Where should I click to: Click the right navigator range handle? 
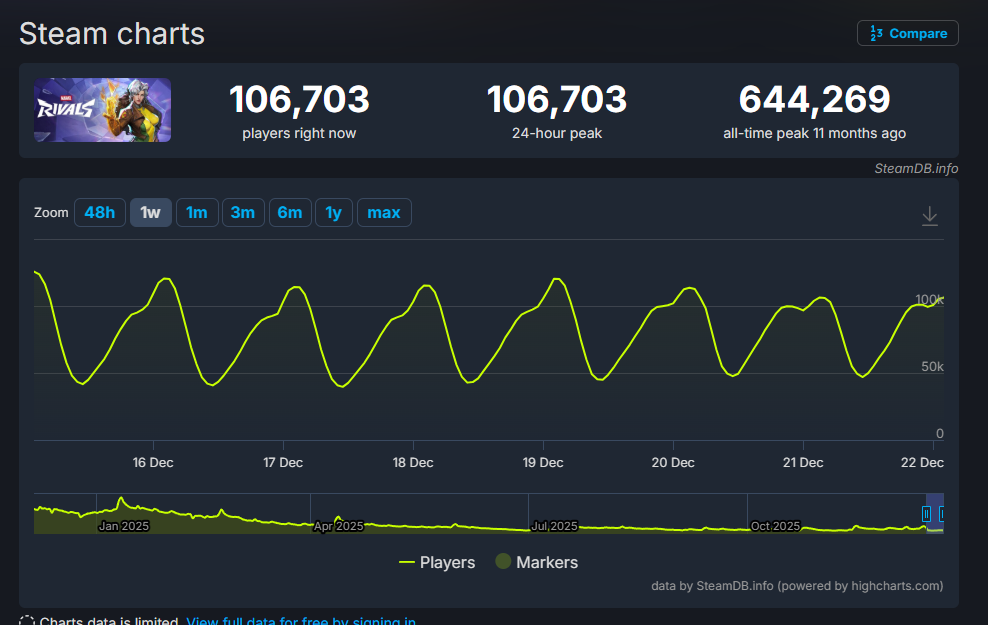[x=941, y=514]
